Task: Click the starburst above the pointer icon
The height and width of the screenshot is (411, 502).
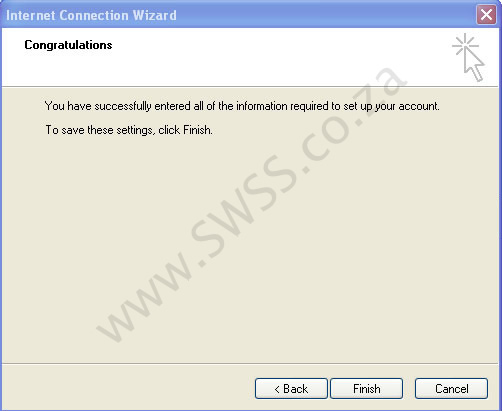Action: click(465, 45)
